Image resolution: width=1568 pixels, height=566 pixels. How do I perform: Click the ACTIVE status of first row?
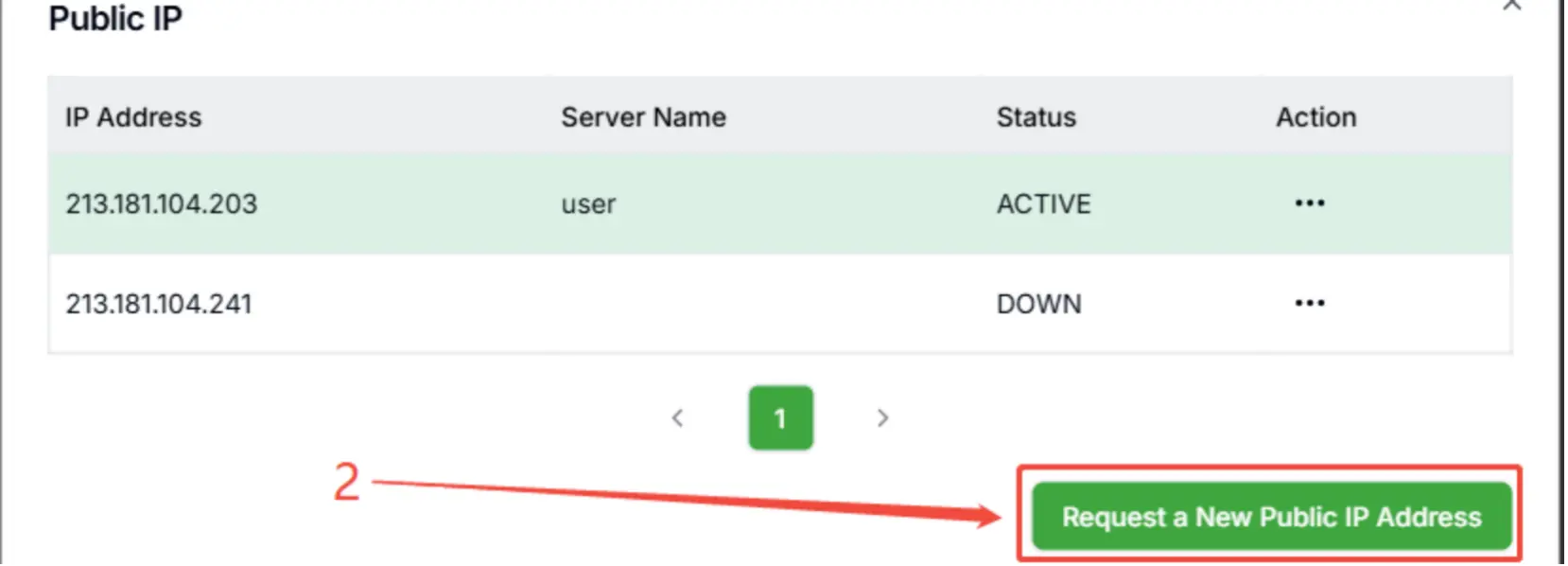[1043, 203]
